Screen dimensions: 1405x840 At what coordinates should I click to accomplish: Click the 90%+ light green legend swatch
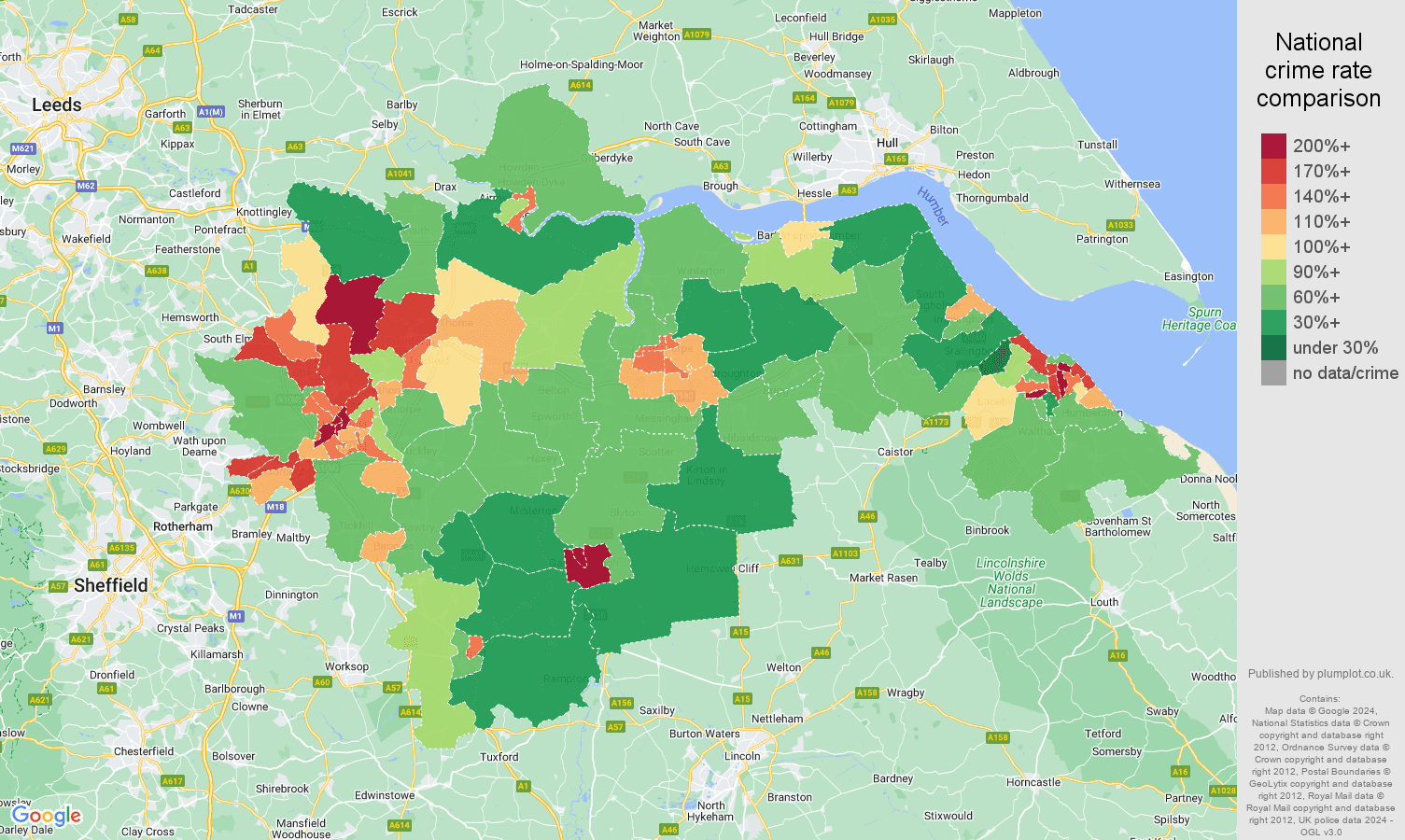[1273, 273]
